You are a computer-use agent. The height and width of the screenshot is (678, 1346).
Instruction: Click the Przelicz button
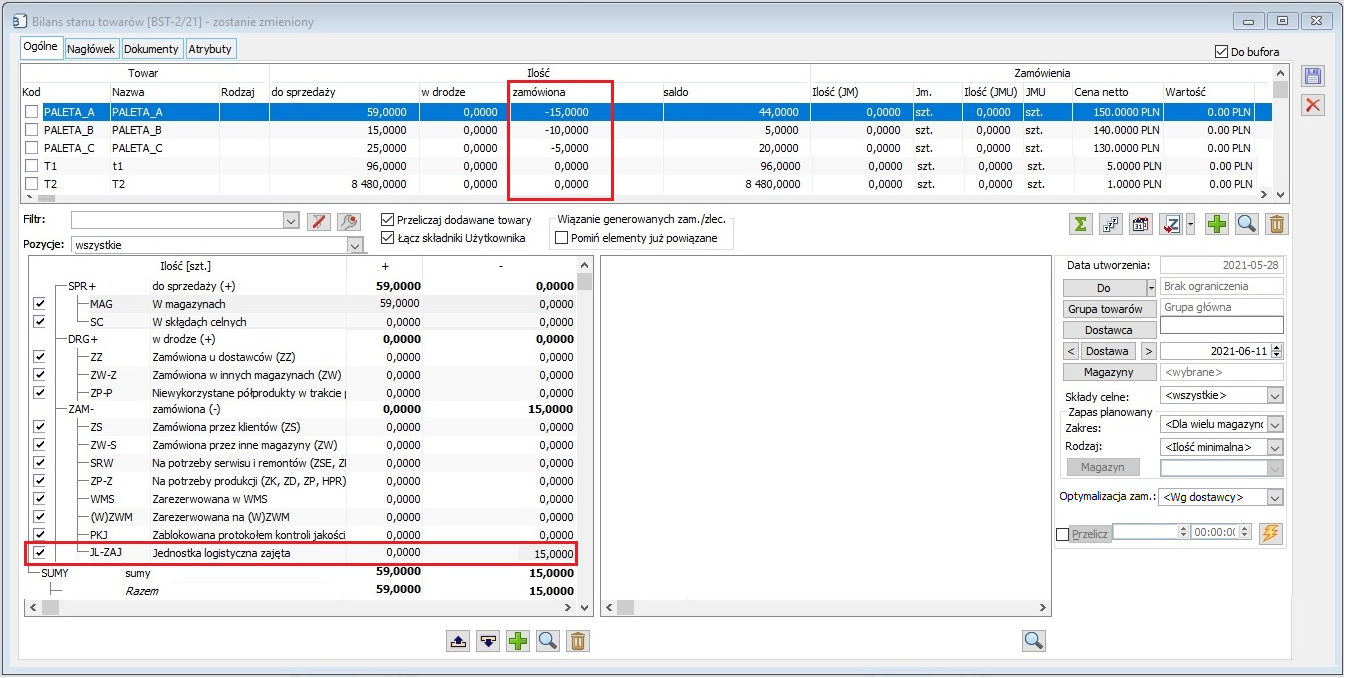click(1090, 534)
